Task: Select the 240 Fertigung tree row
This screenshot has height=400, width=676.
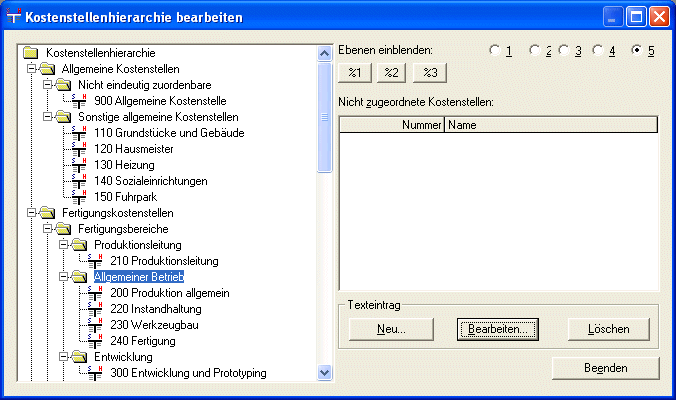Action: [143, 341]
